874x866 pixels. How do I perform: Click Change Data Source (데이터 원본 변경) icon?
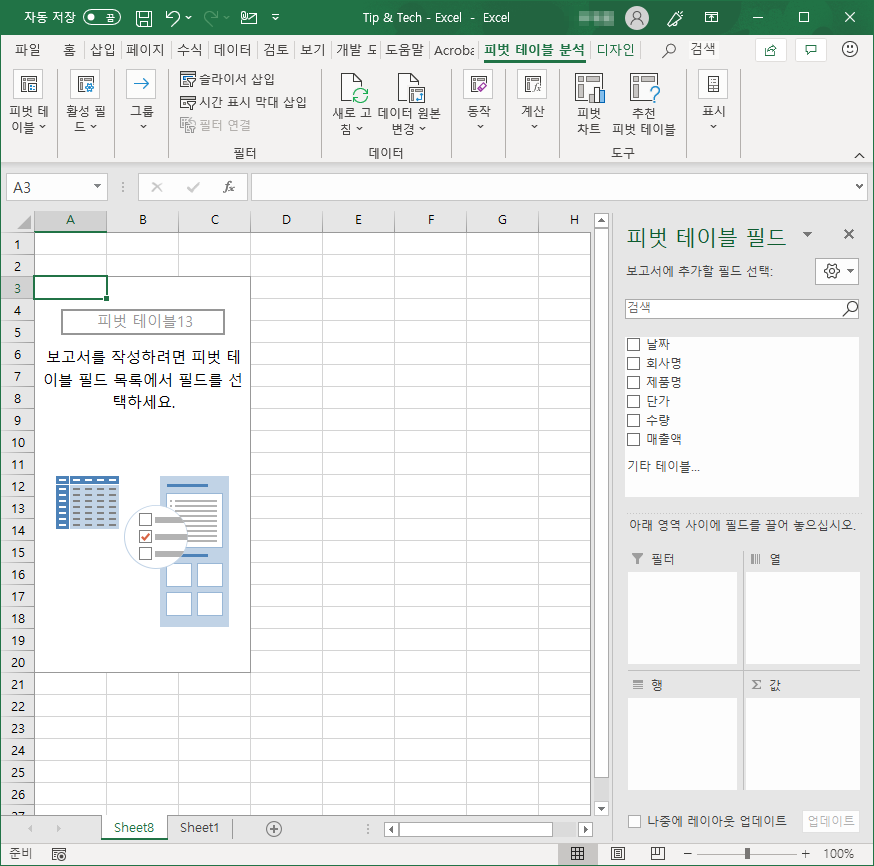pos(410,88)
